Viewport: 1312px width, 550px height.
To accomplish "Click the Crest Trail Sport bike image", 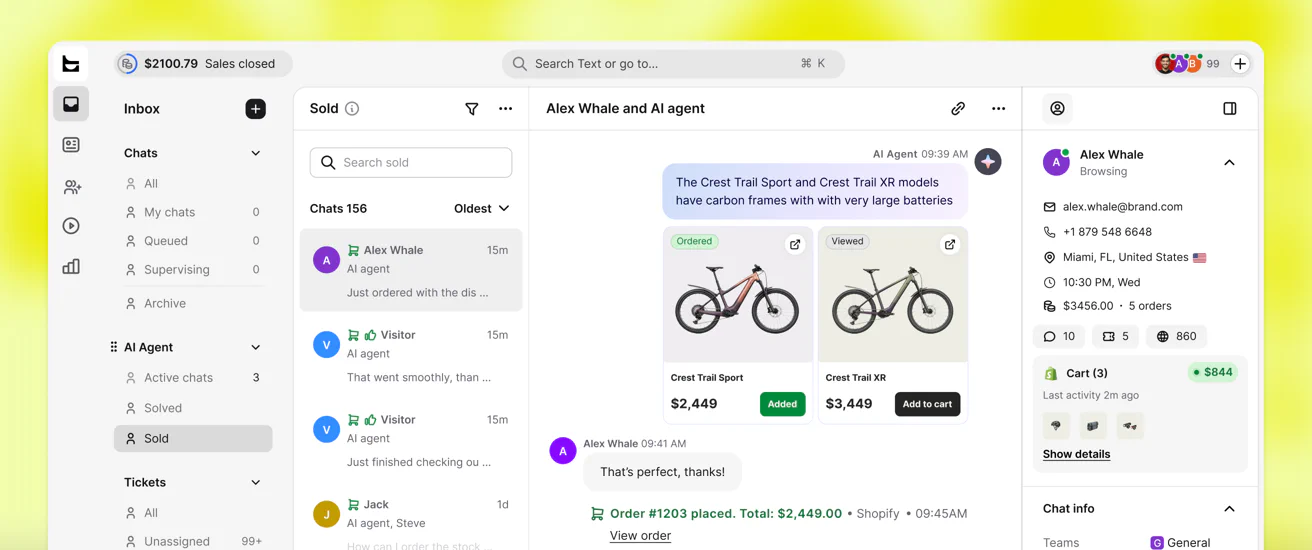I will [x=738, y=295].
